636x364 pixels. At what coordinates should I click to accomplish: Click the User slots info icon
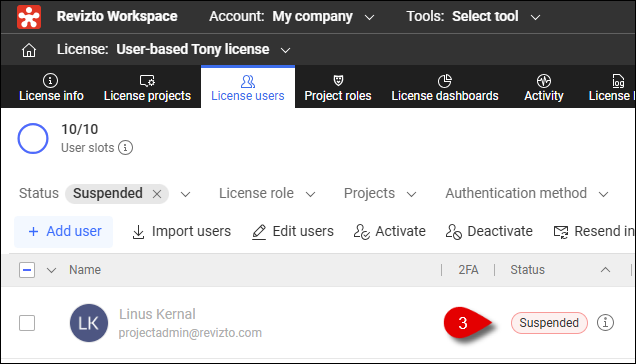click(x=125, y=148)
